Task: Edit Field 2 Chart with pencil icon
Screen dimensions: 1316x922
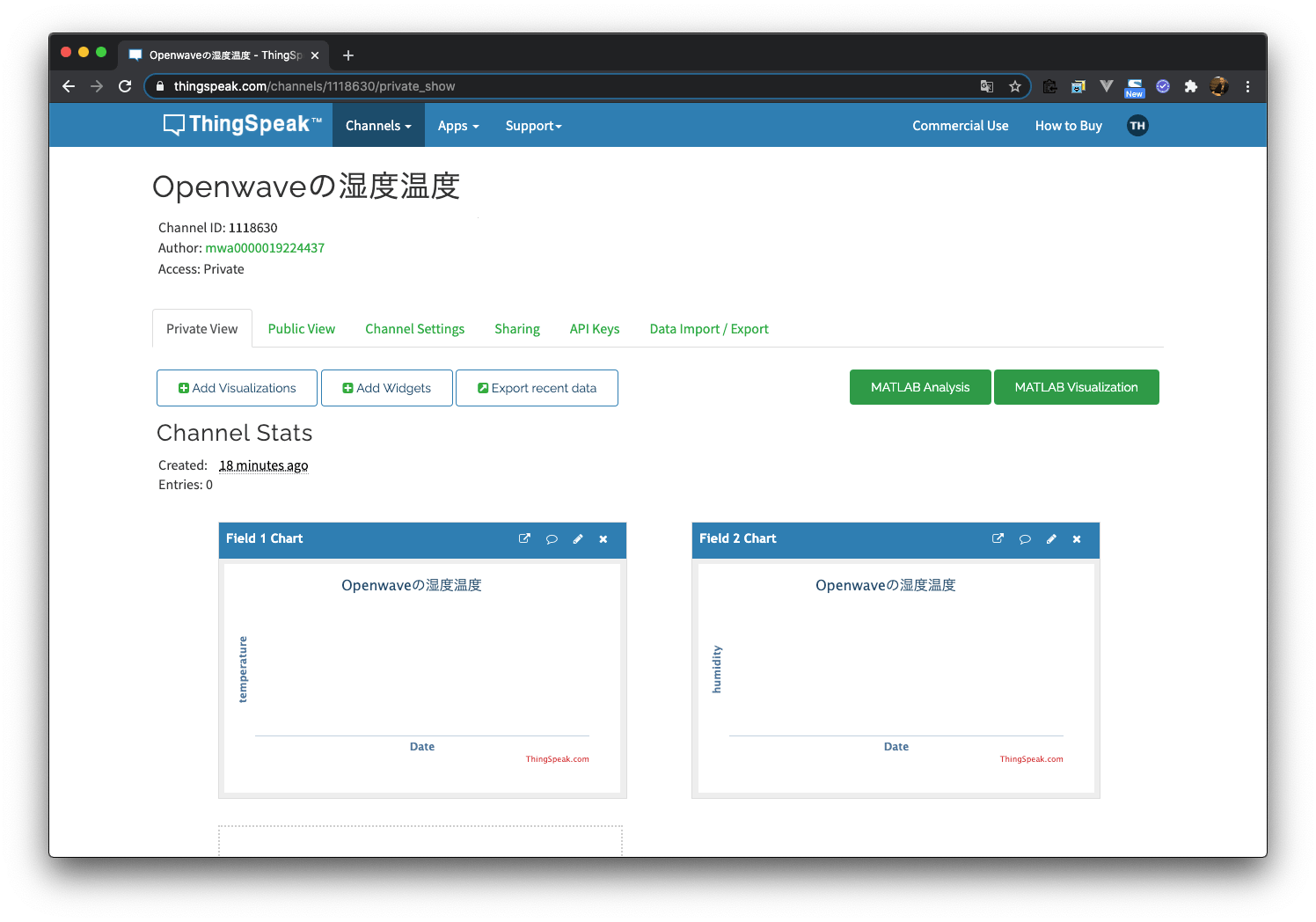Action: click(x=1051, y=539)
